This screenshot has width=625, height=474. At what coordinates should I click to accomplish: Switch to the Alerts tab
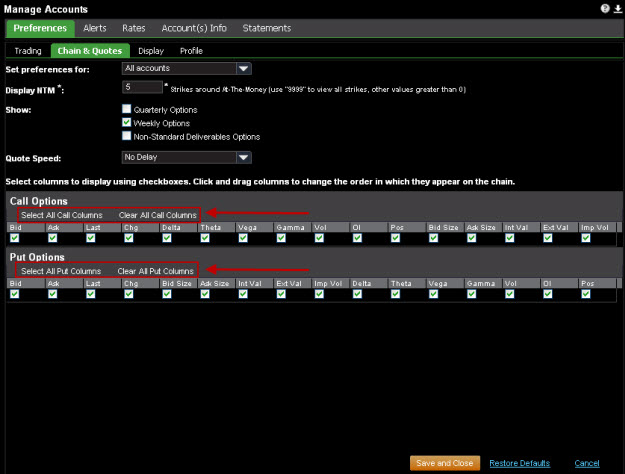[95, 28]
